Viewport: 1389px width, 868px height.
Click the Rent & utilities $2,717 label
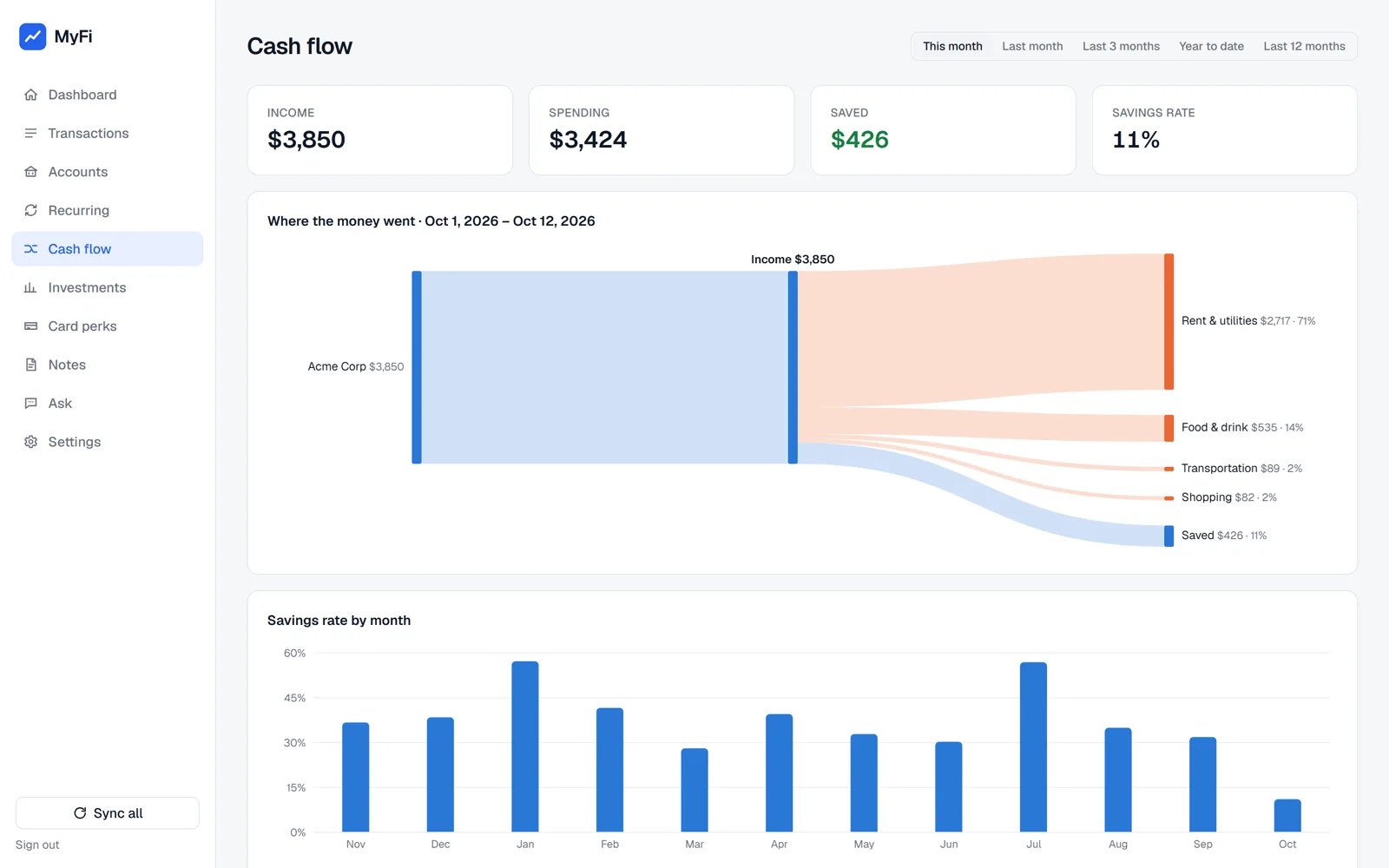point(1248,321)
